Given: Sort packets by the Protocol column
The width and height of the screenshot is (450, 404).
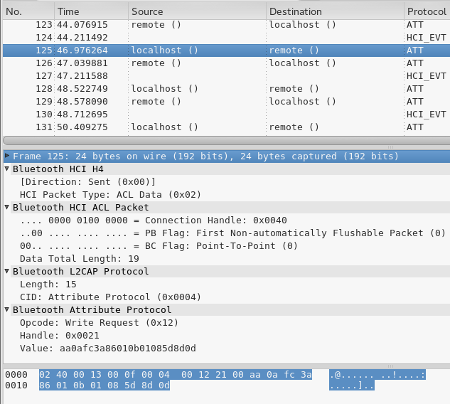Looking at the screenshot, I should (x=427, y=11).
